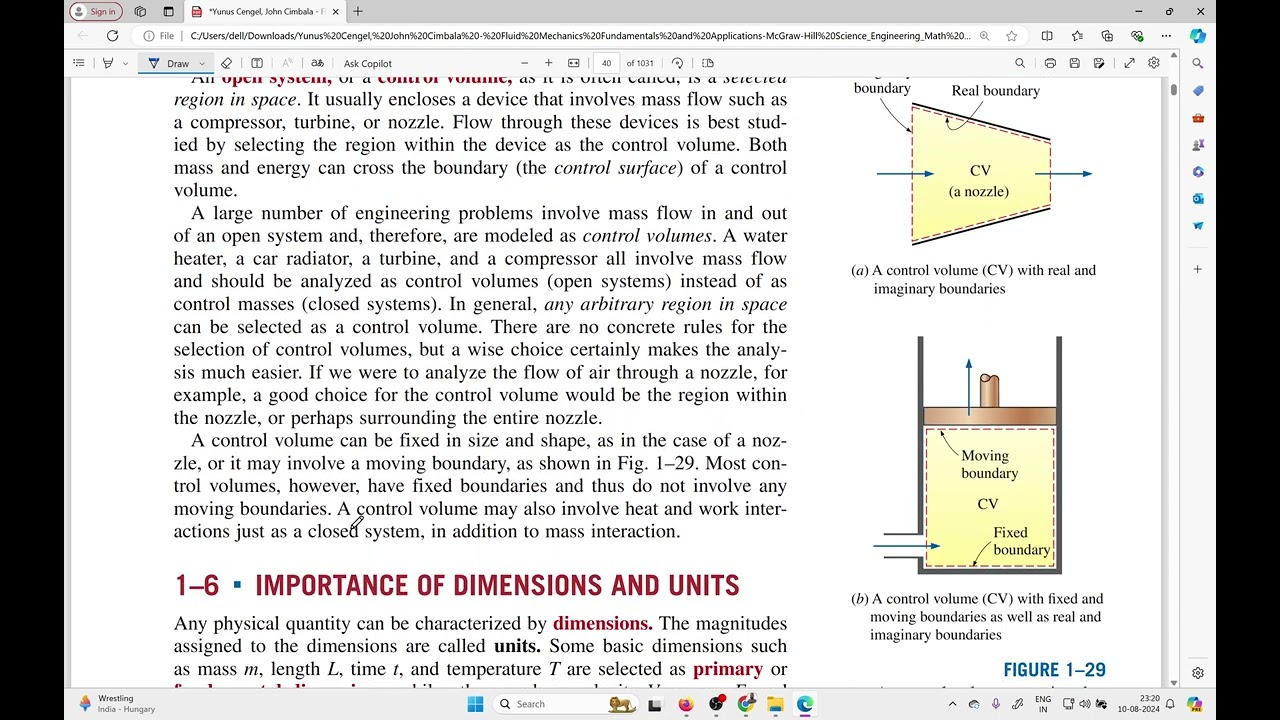Rotate the PDF page
Viewport: 1280px width, 720px height.
click(x=678, y=63)
